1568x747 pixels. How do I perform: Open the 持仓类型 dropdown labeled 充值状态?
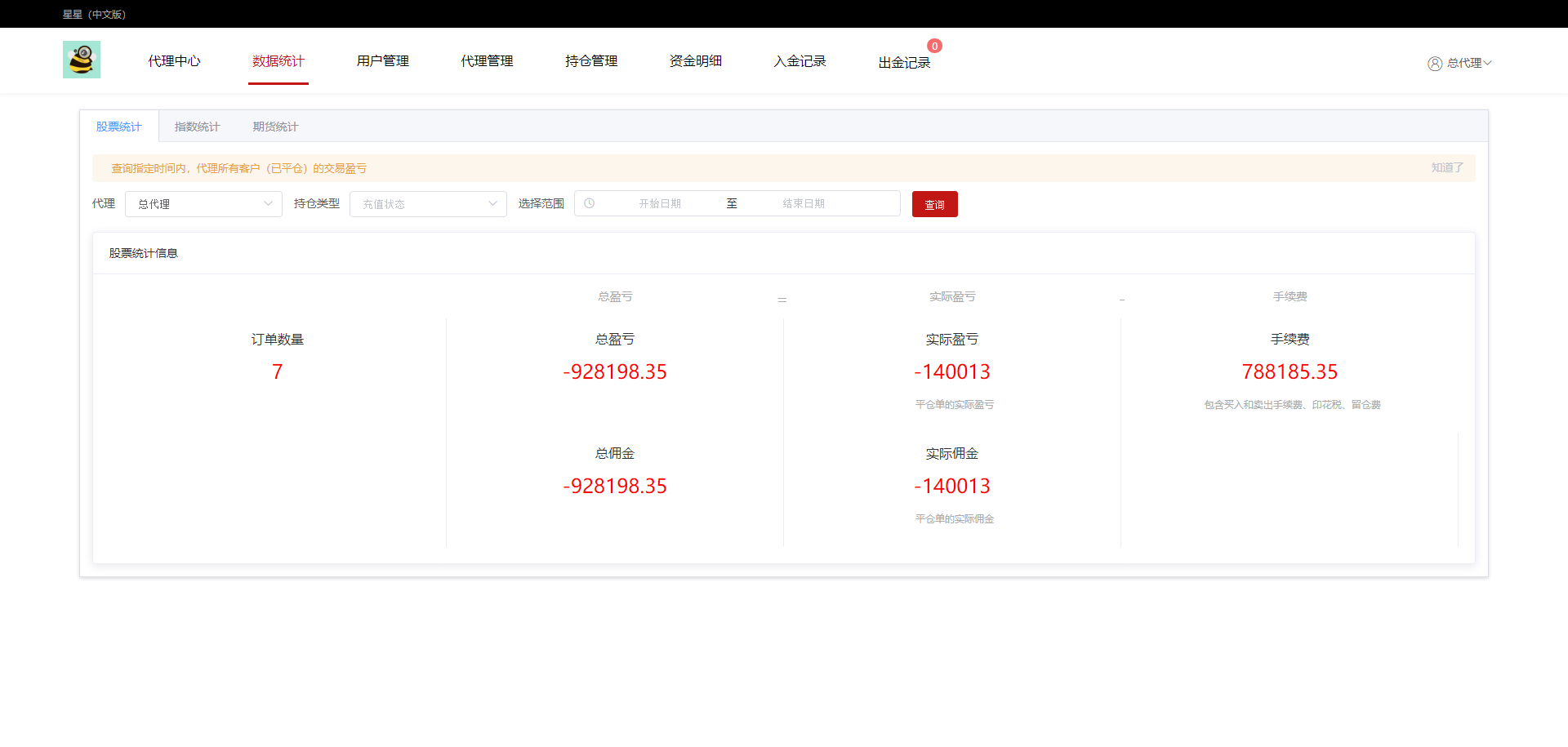(x=428, y=203)
